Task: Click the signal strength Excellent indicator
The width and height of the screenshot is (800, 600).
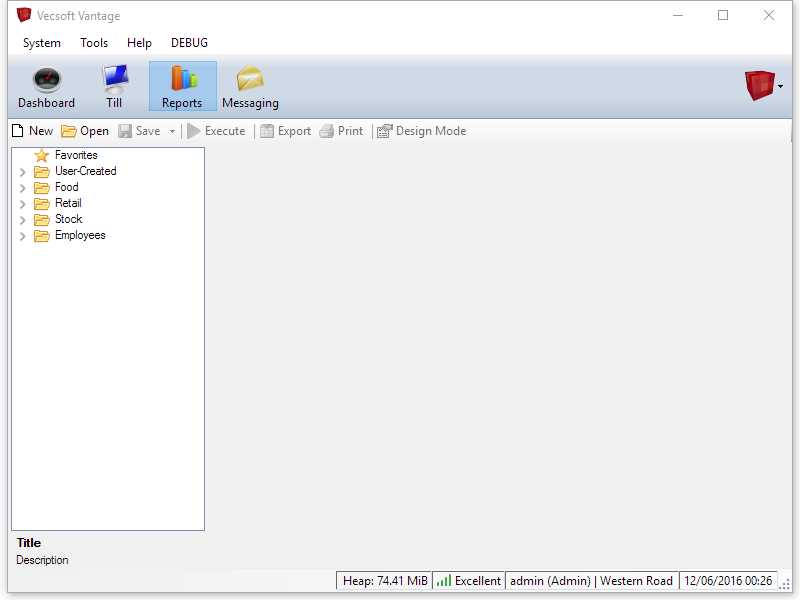Action: pos(468,581)
